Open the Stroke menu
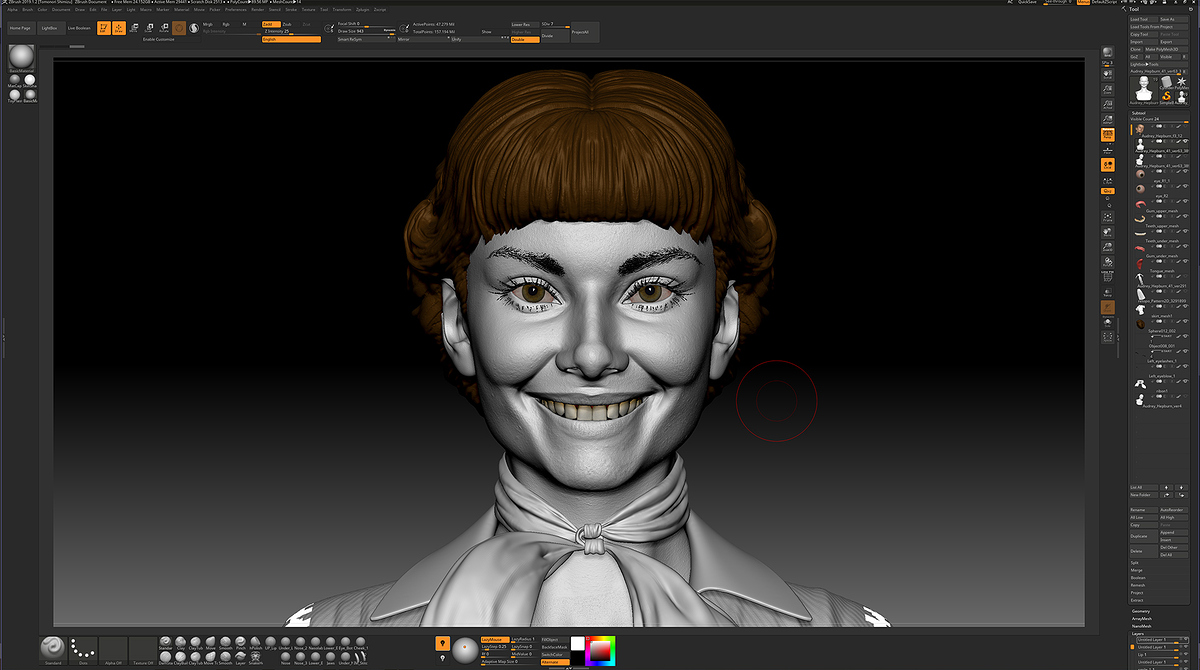Image resolution: width=1200 pixels, height=670 pixels. 292,10
